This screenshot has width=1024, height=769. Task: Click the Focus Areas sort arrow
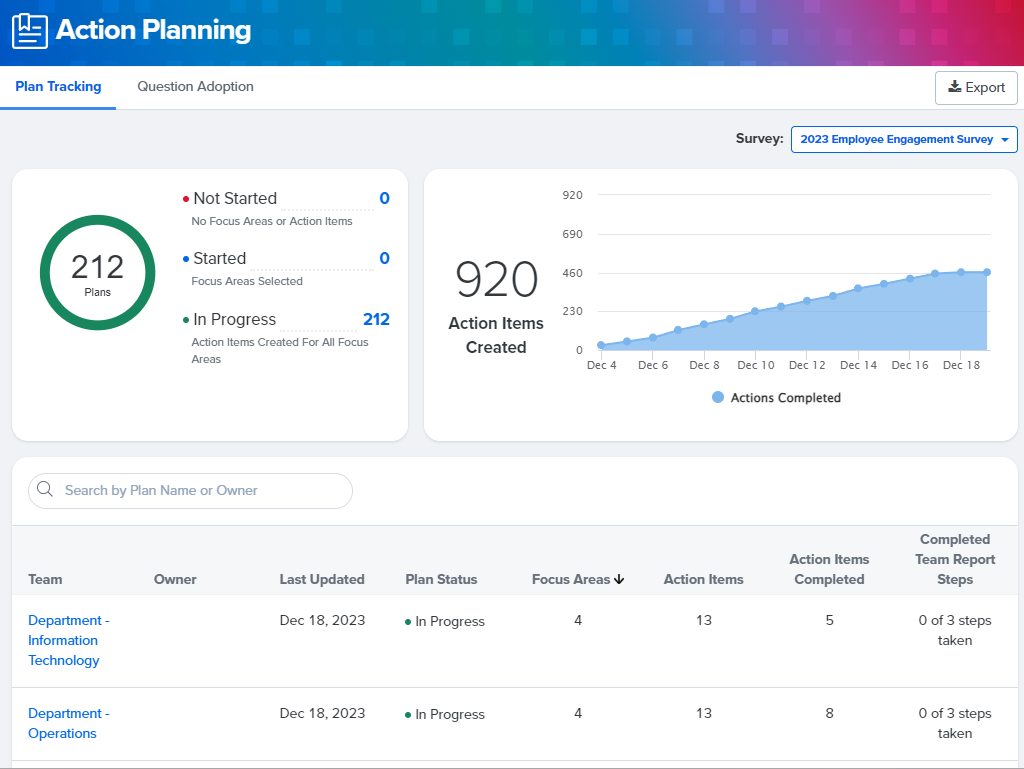(x=619, y=579)
